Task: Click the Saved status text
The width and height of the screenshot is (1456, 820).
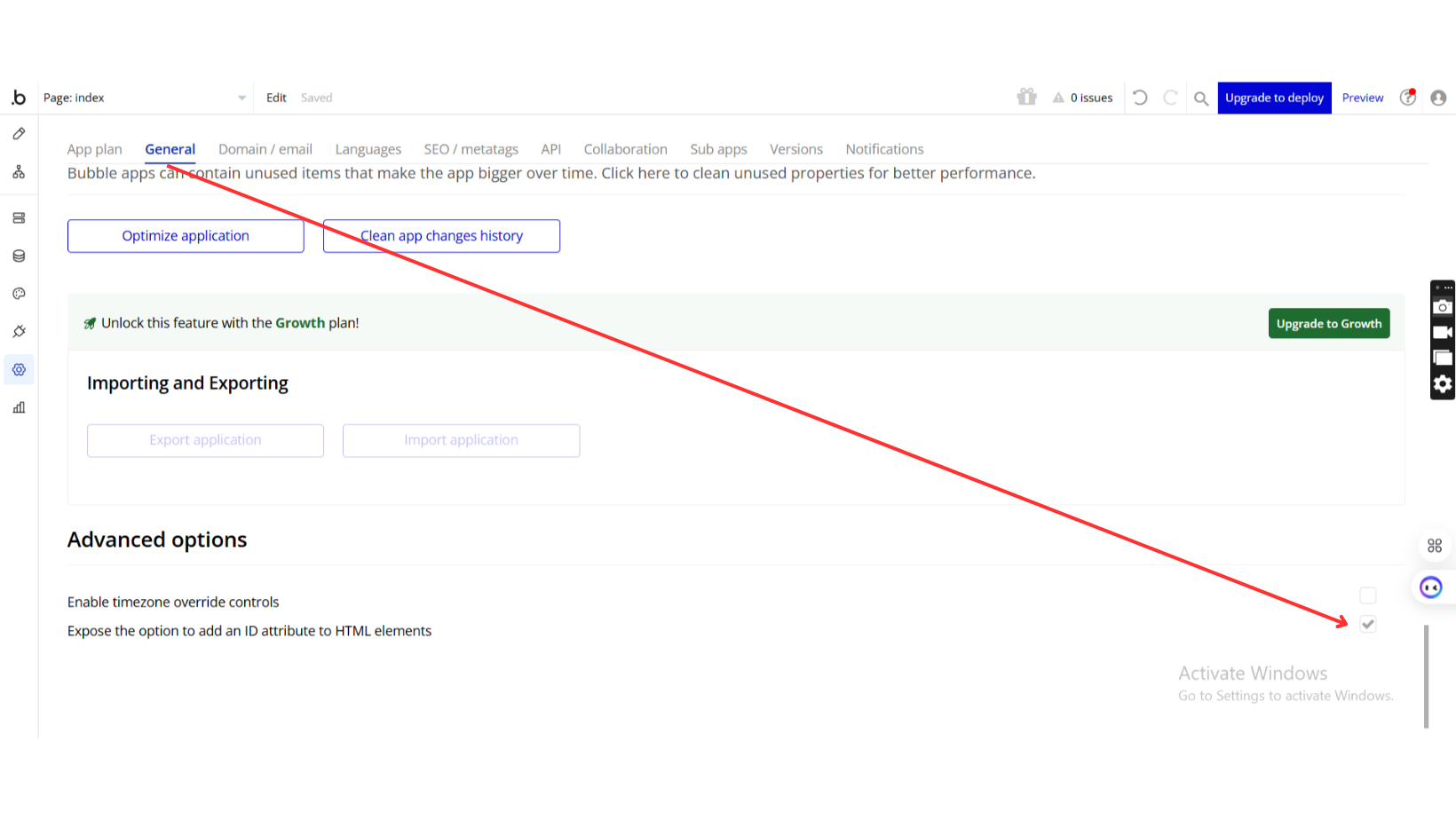Action: pyautogui.click(x=316, y=98)
